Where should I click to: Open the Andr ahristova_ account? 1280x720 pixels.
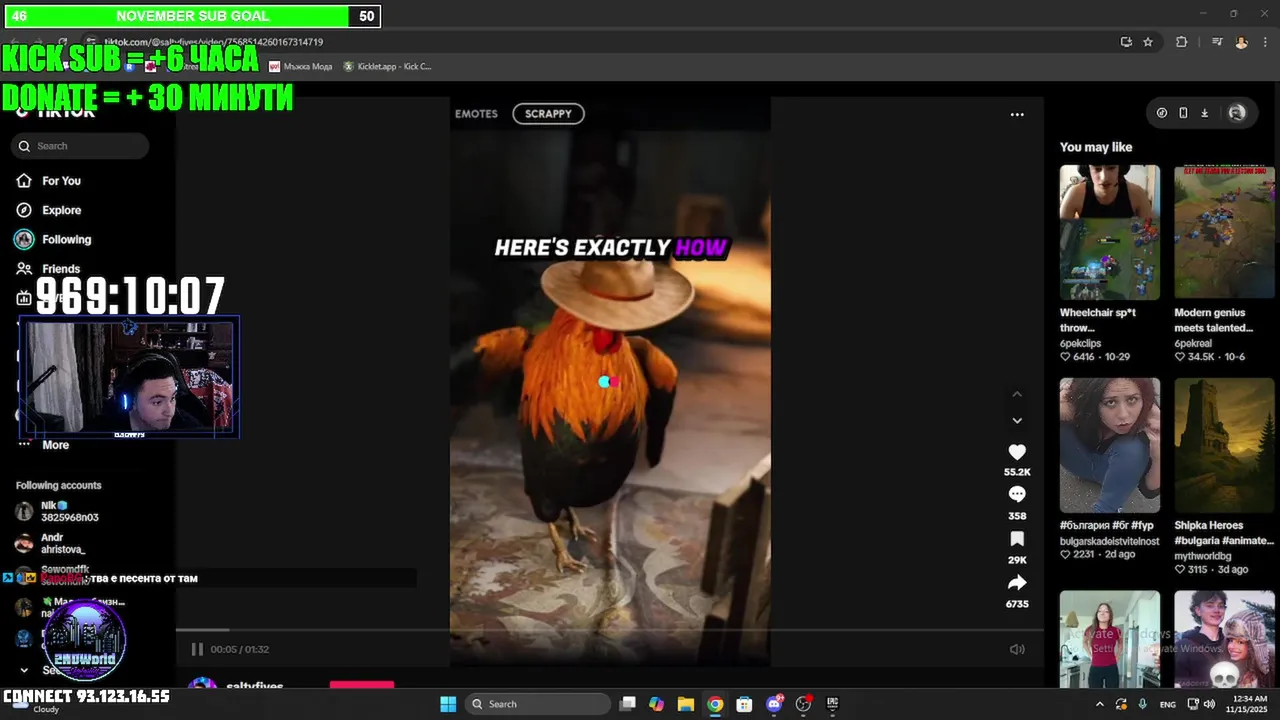(62, 543)
